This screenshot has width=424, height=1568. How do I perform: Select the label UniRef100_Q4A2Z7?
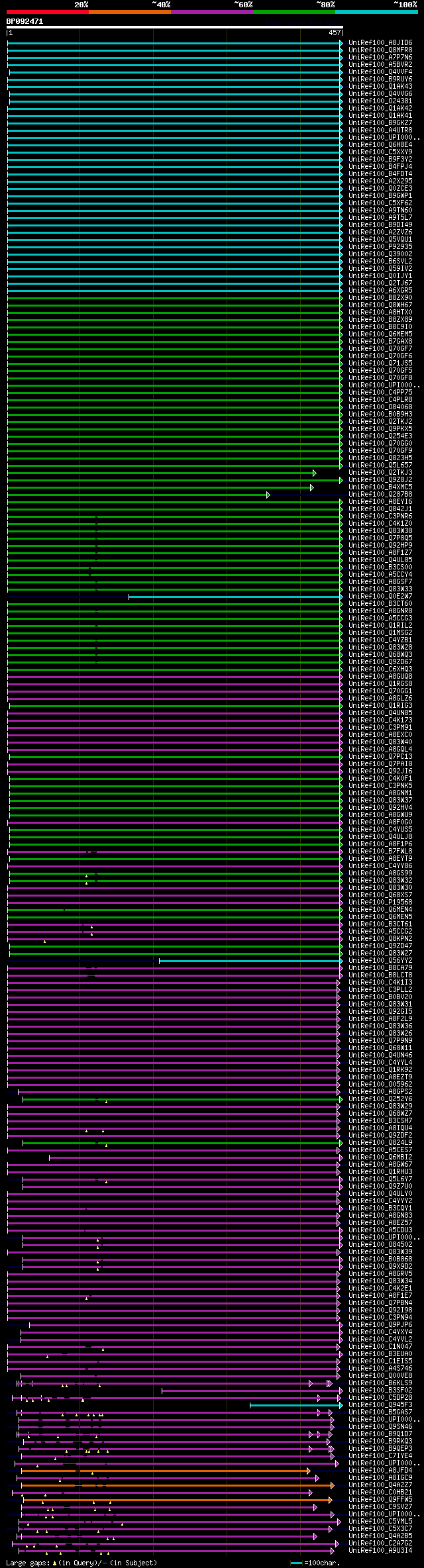pyautogui.click(x=380, y=1485)
